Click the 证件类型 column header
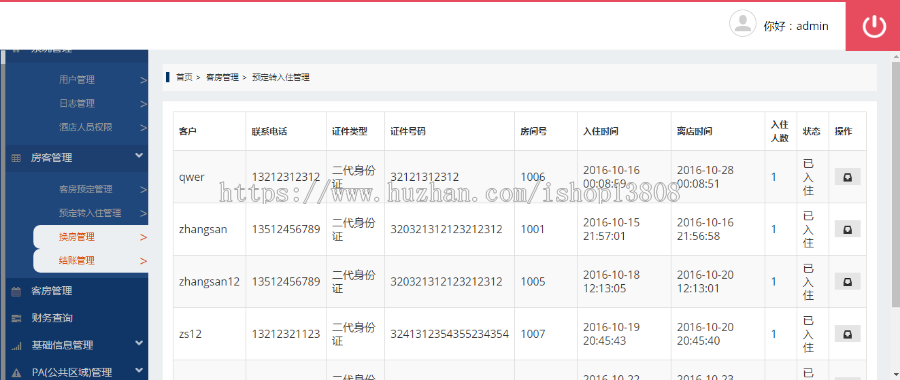The height and width of the screenshot is (380, 900). [x=350, y=131]
